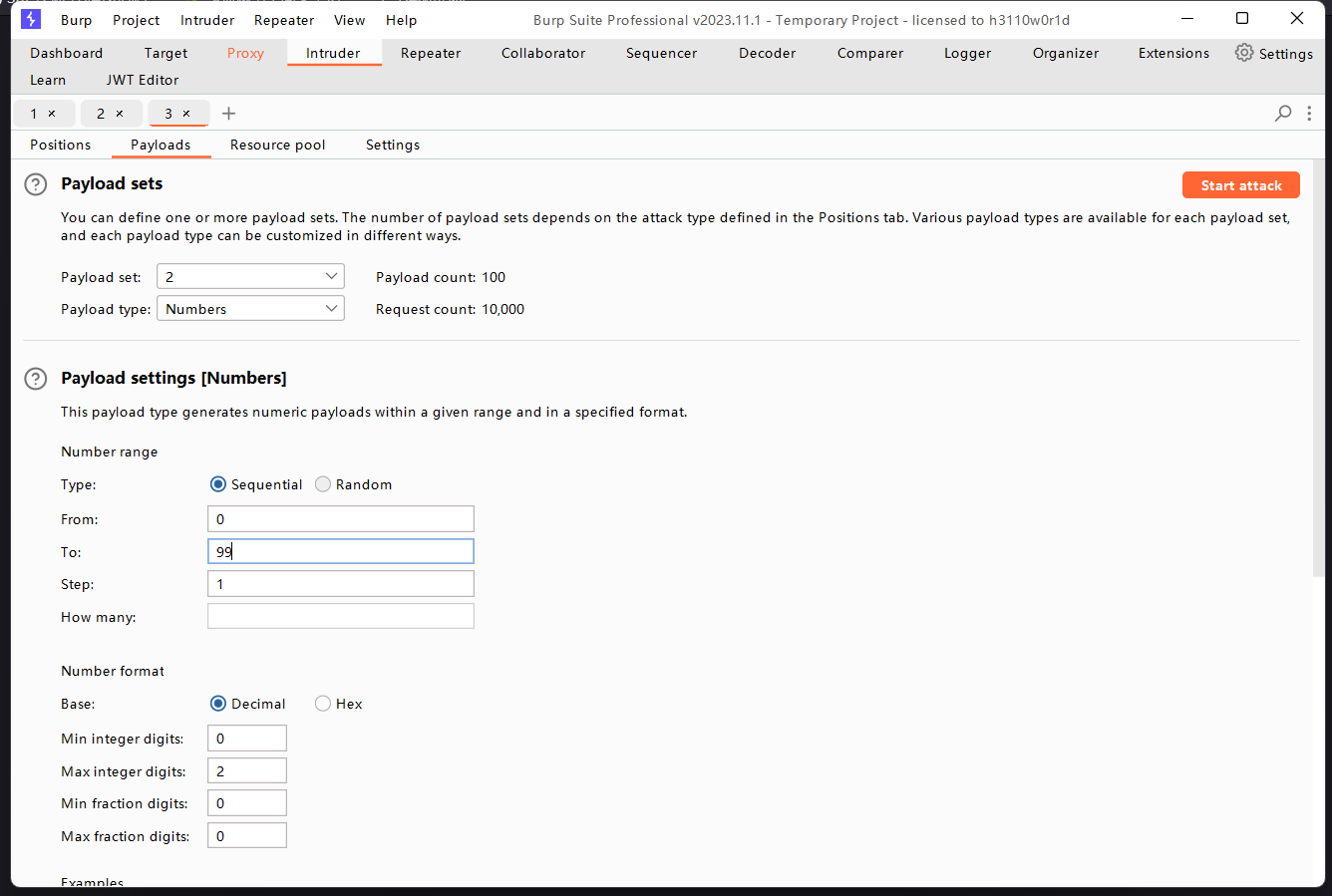Open the Resource pool sub-tab
The height and width of the screenshot is (896, 1332).
[278, 145]
